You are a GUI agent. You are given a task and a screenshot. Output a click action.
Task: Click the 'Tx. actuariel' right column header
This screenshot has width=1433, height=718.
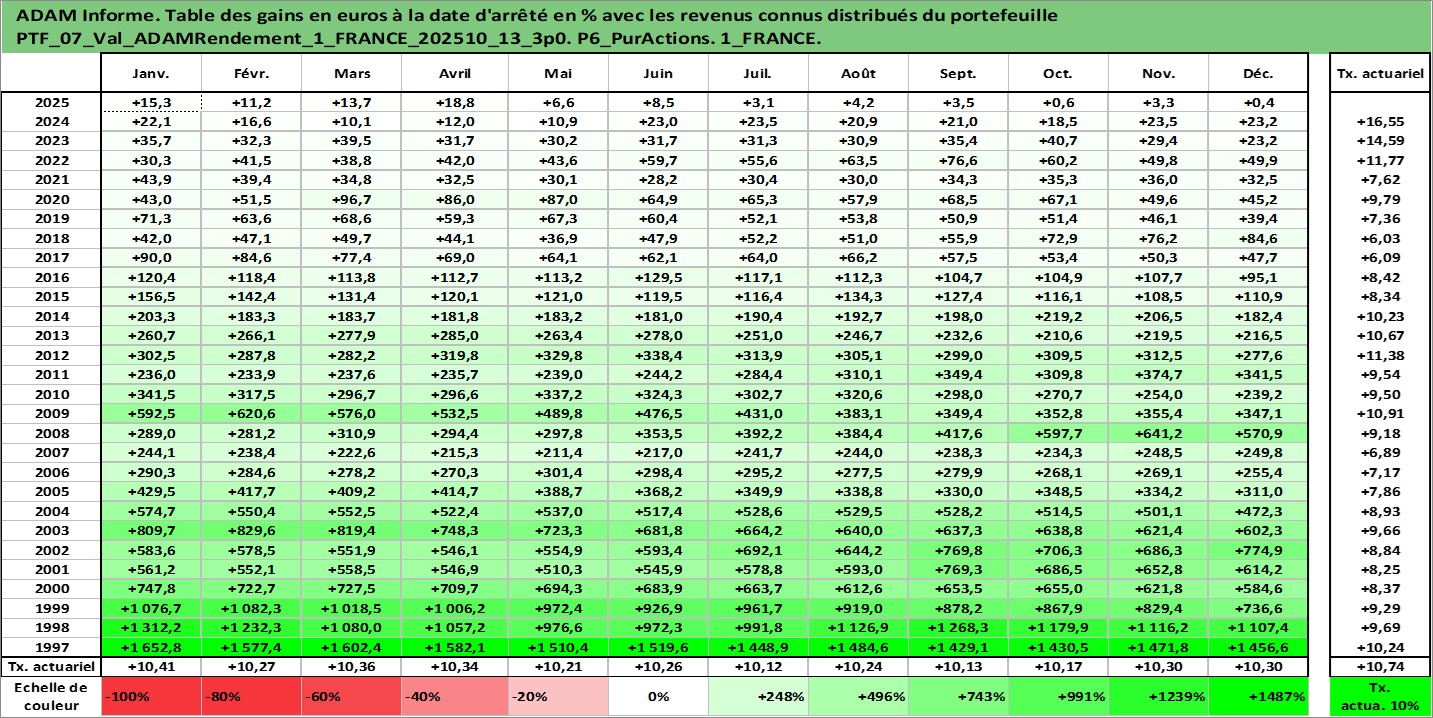pos(1380,74)
